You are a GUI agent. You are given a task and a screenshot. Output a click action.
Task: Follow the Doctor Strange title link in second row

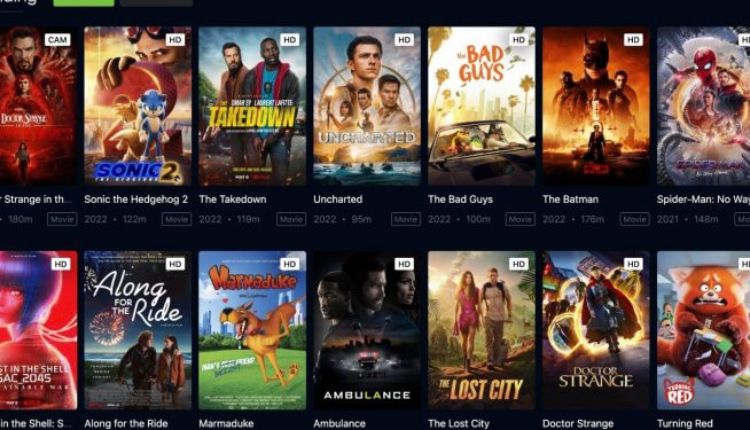[x=578, y=424]
